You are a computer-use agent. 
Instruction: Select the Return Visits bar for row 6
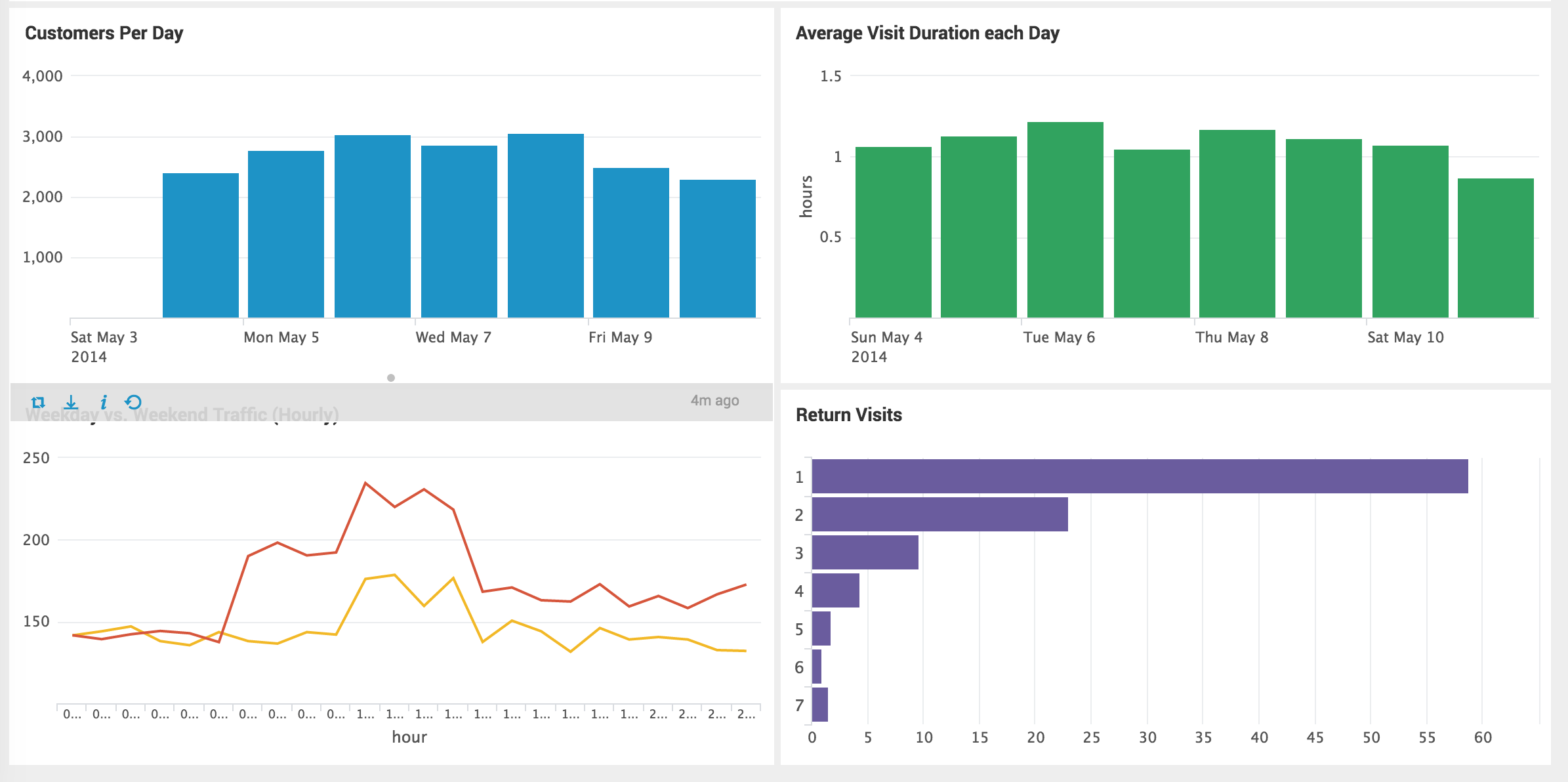pos(817,667)
